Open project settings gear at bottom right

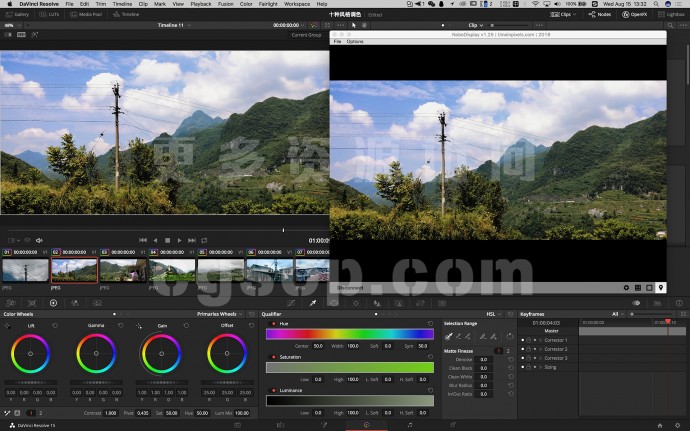click(677, 425)
